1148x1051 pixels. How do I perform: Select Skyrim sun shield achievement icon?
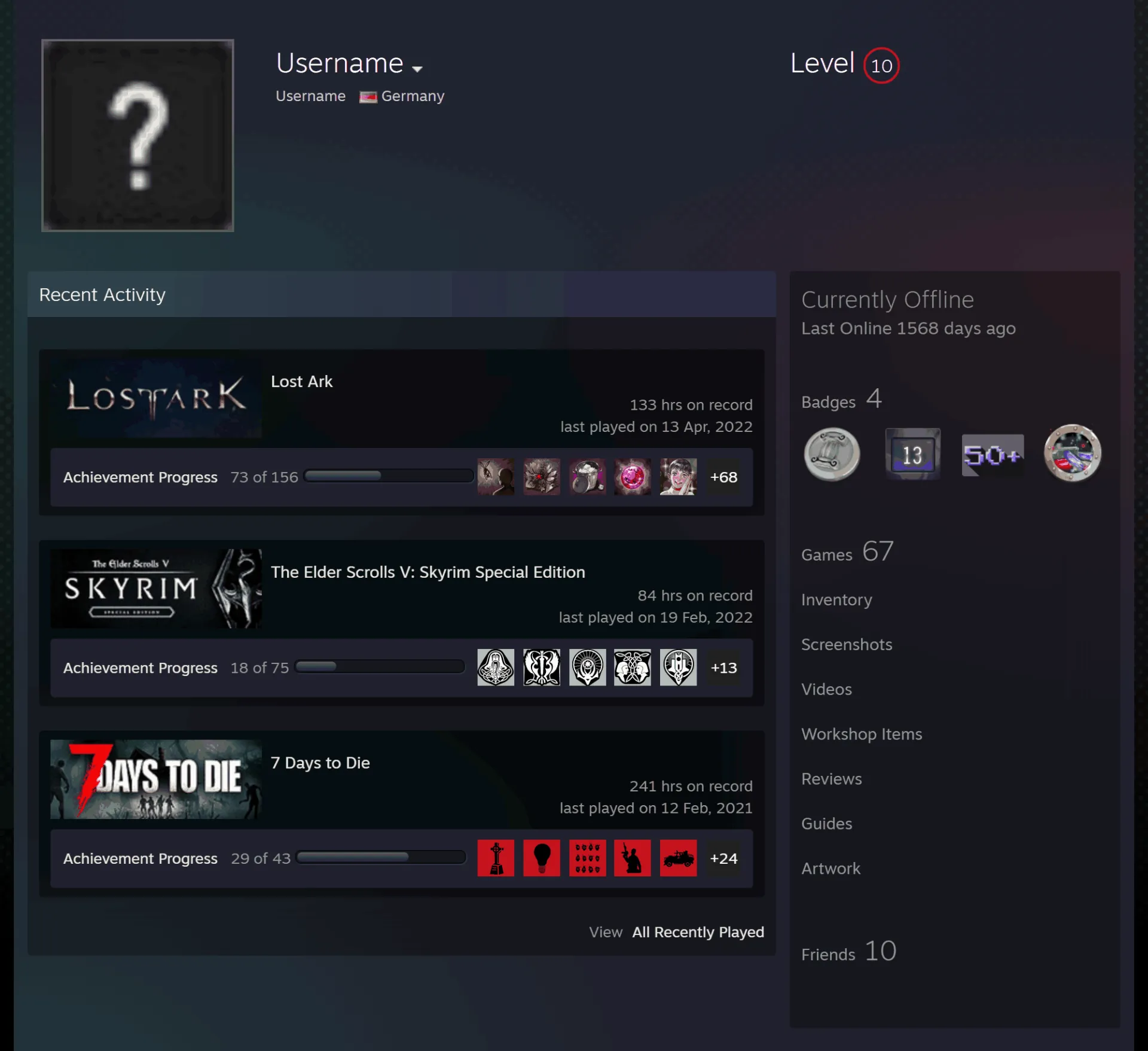click(587, 668)
